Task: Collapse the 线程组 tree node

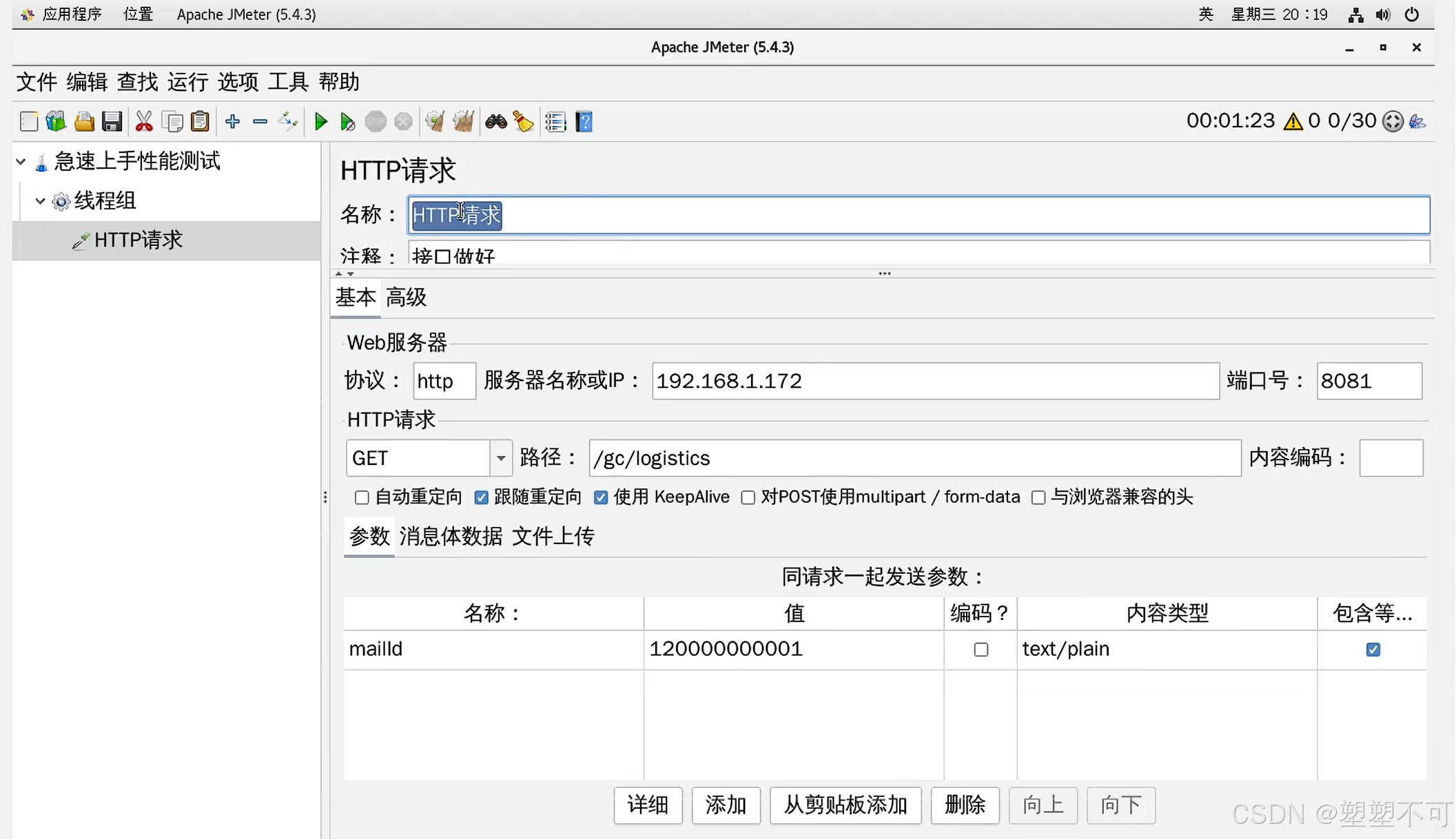Action: pyautogui.click(x=40, y=201)
